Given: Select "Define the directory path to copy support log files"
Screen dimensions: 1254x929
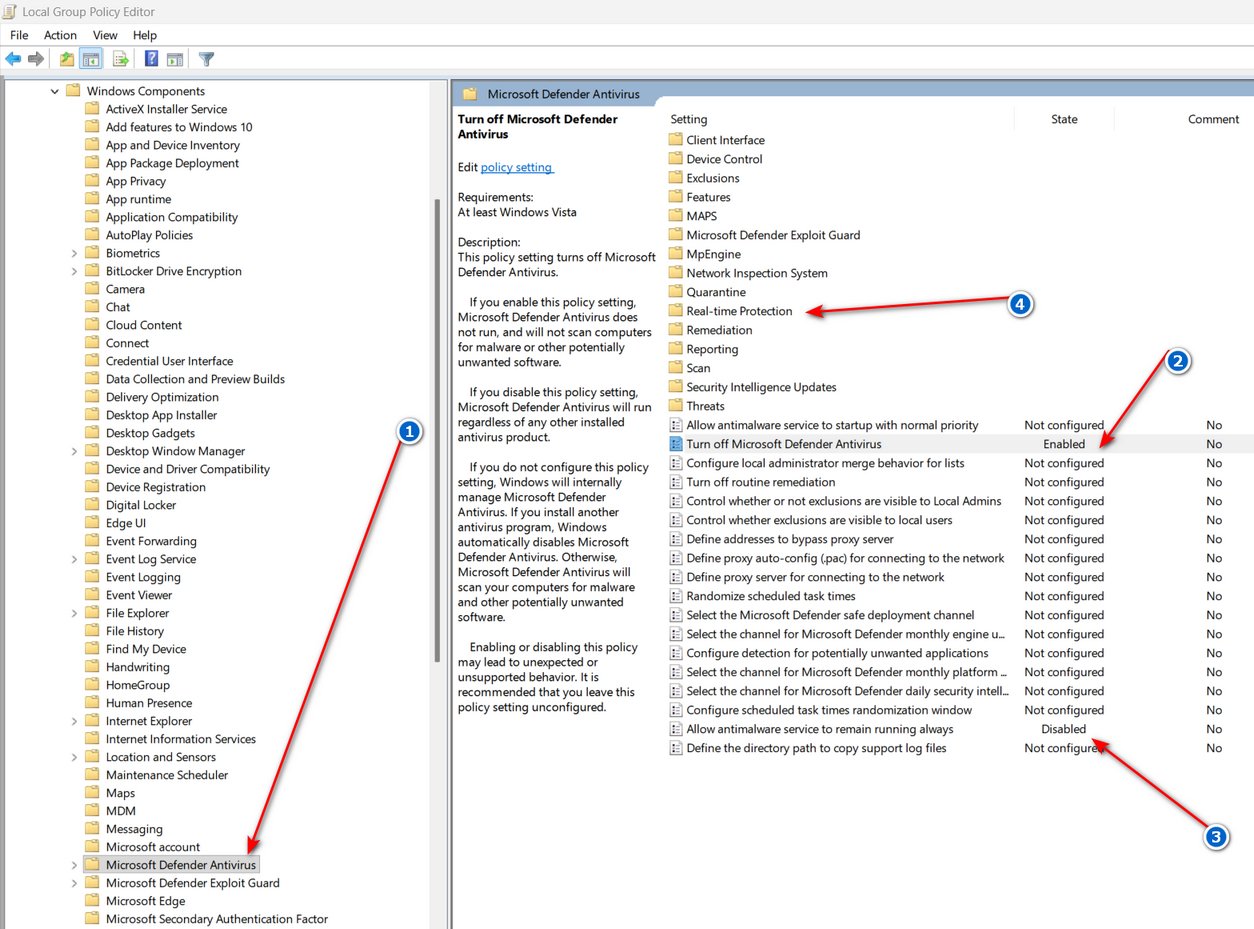Looking at the screenshot, I should click(x=816, y=748).
